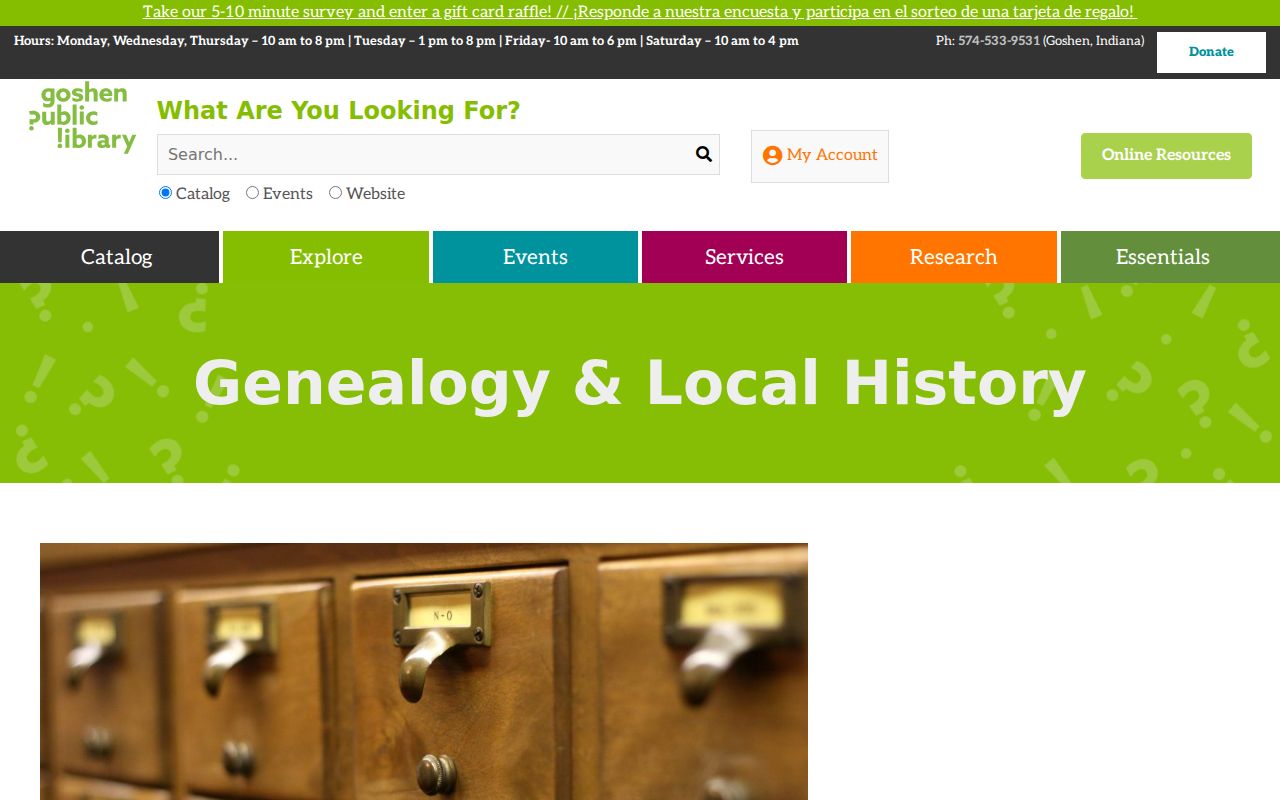
Task: Click the card catalog drawers photo
Action: (424, 671)
